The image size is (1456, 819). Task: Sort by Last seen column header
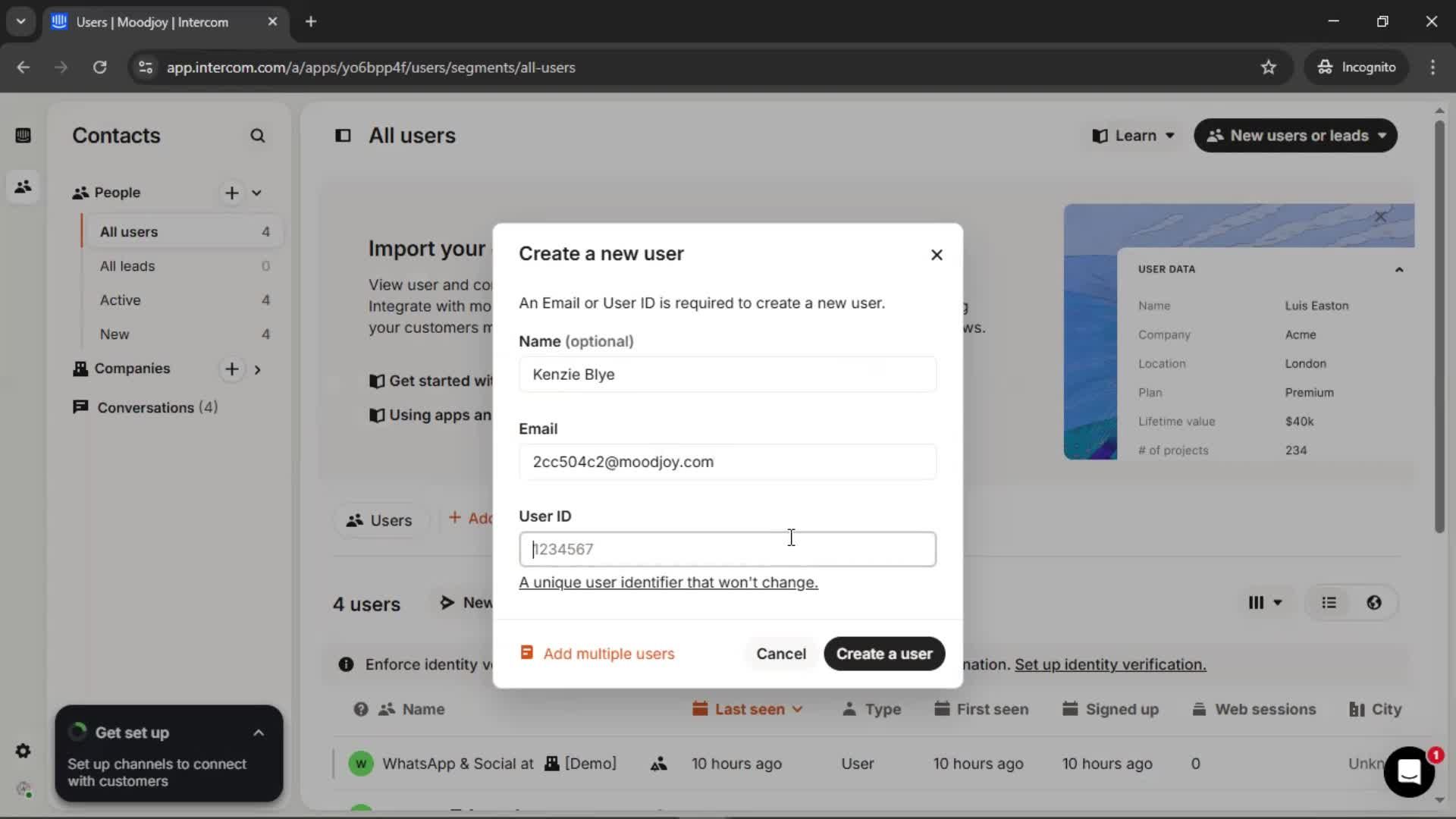tap(748, 709)
